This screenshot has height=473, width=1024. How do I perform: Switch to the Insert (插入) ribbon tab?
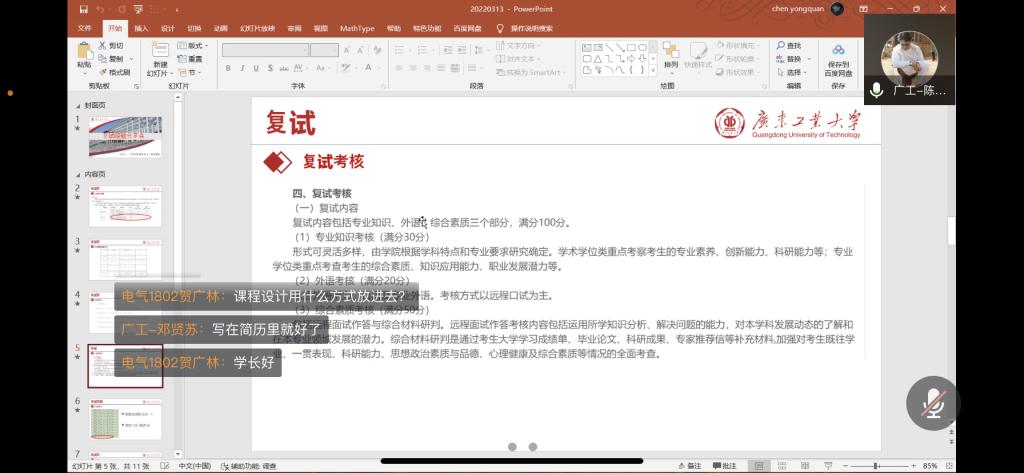(x=142, y=28)
